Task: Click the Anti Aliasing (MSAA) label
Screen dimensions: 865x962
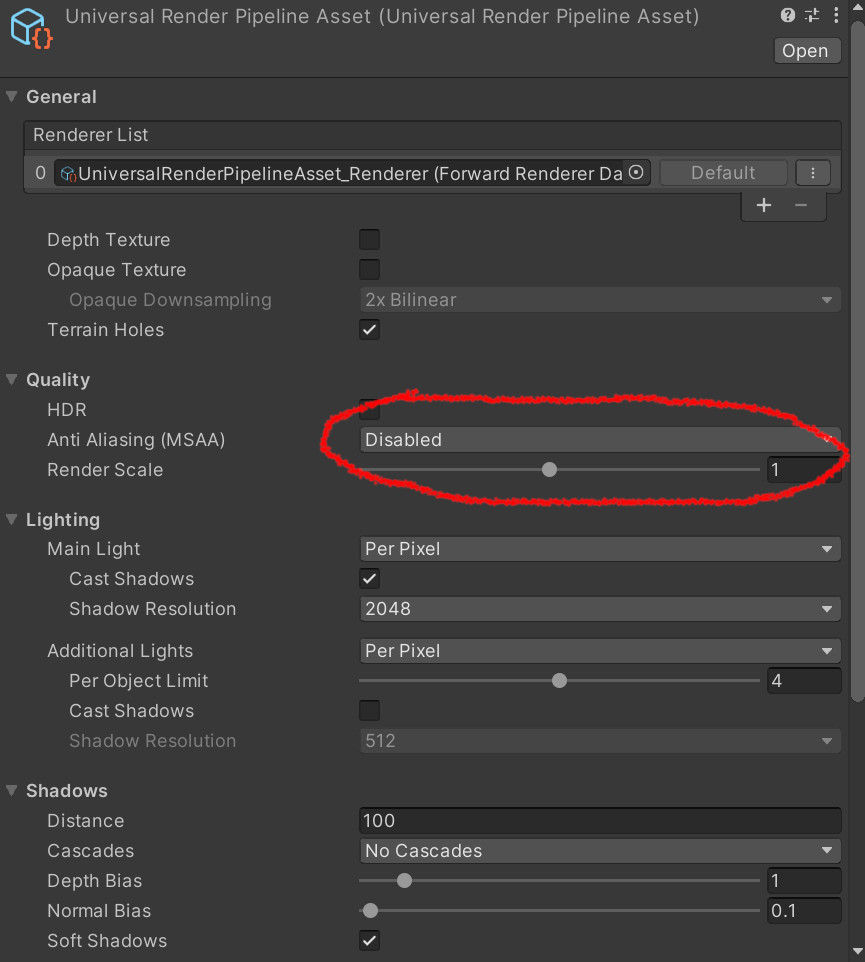Action: [136, 439]
